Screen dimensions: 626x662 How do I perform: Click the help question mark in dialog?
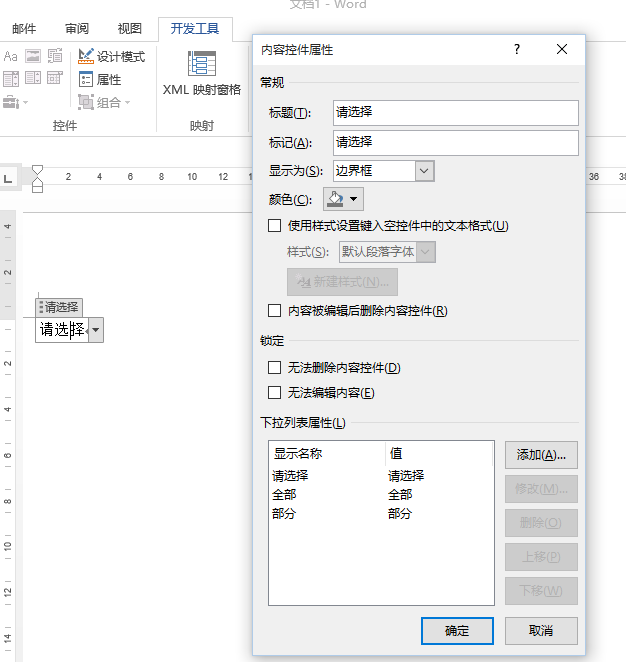pos(517,49)
